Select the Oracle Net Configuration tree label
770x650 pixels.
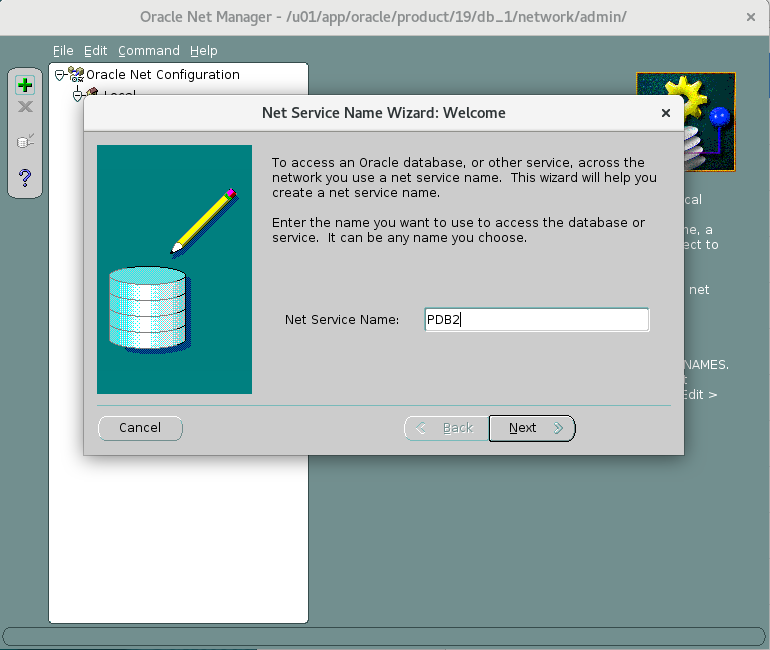(163, 75)
